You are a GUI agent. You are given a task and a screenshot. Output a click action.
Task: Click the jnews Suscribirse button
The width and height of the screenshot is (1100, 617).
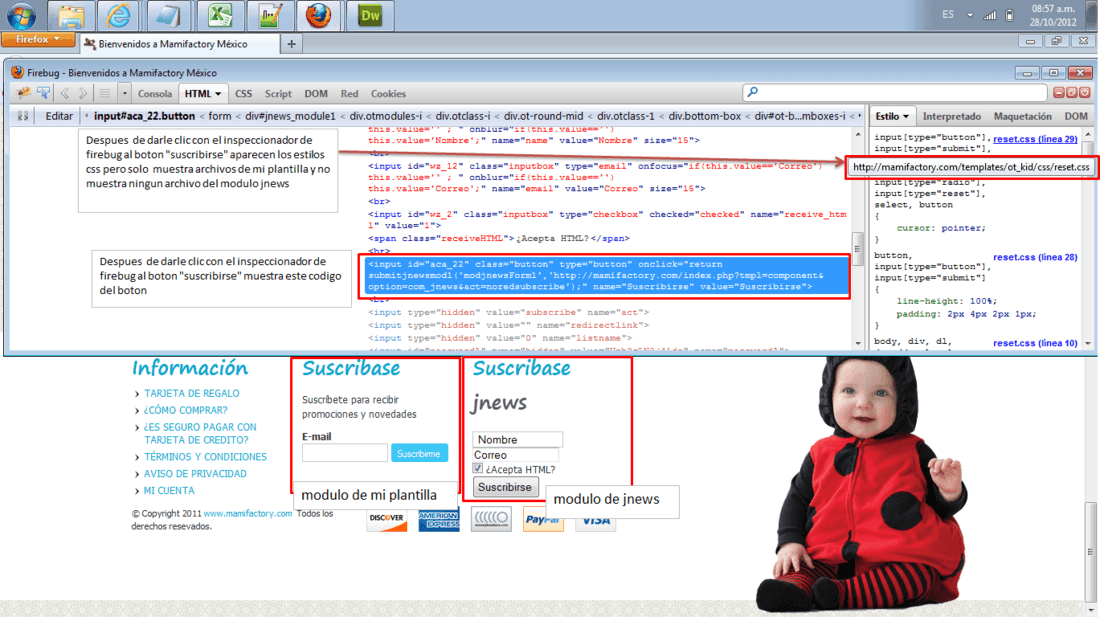pyautogui.click(x=504, y=487)
